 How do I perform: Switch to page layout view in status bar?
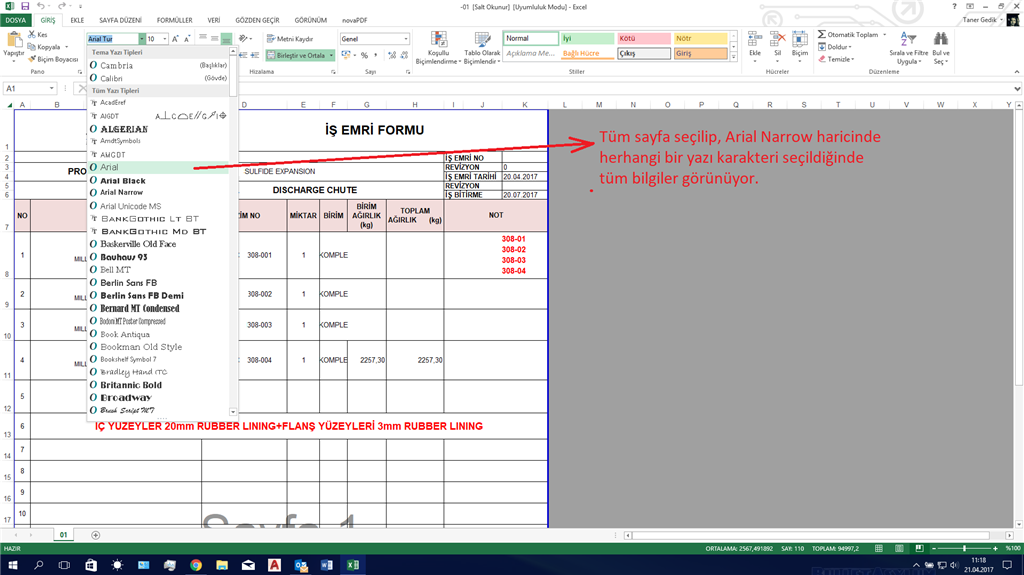click(899, 548)
